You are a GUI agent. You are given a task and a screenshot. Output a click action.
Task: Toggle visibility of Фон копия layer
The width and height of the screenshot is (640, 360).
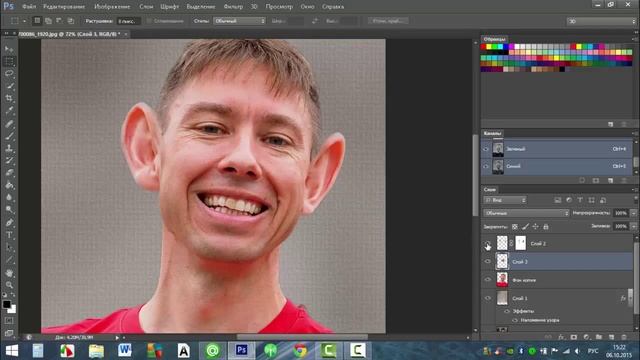coord(488,280)
